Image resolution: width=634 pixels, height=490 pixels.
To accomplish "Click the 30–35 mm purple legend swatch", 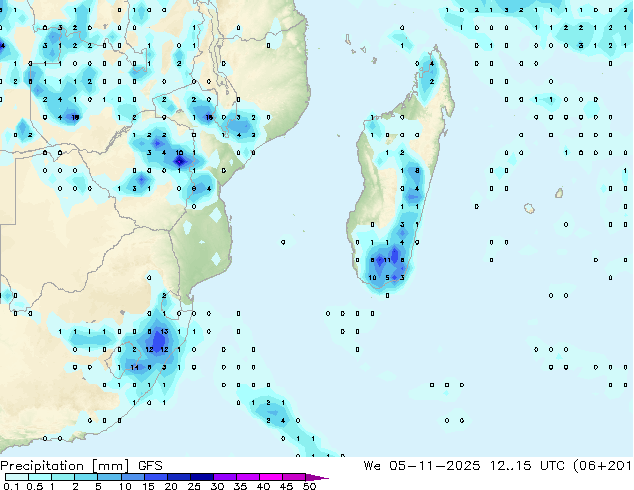I will point(225,477).
